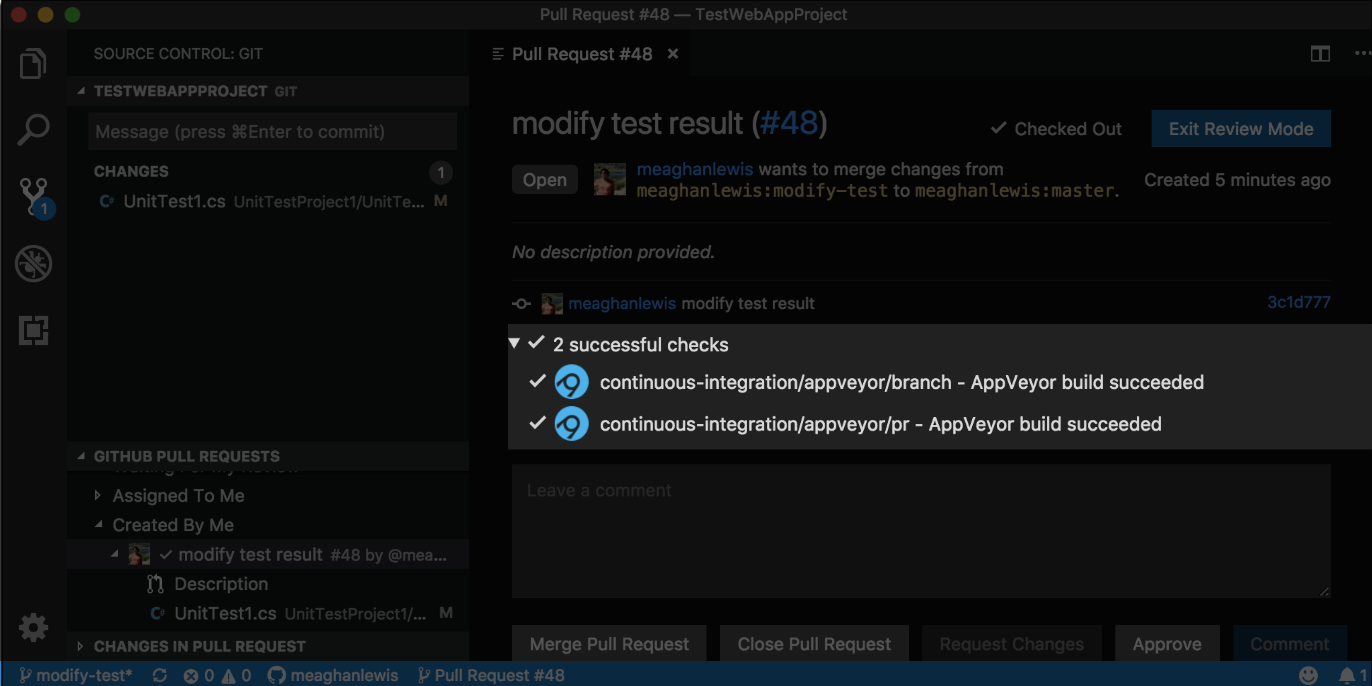
Task: Select the Pull Request #48 tab
Action: click(581, 54)
